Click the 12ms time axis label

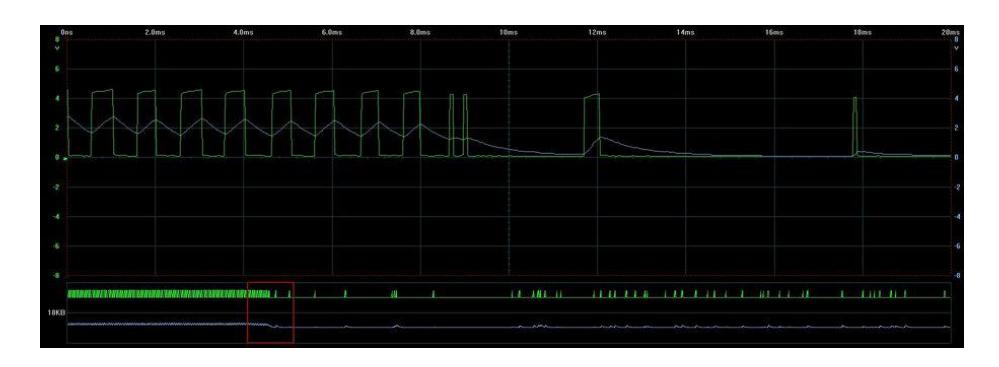(x=598, y=32)
